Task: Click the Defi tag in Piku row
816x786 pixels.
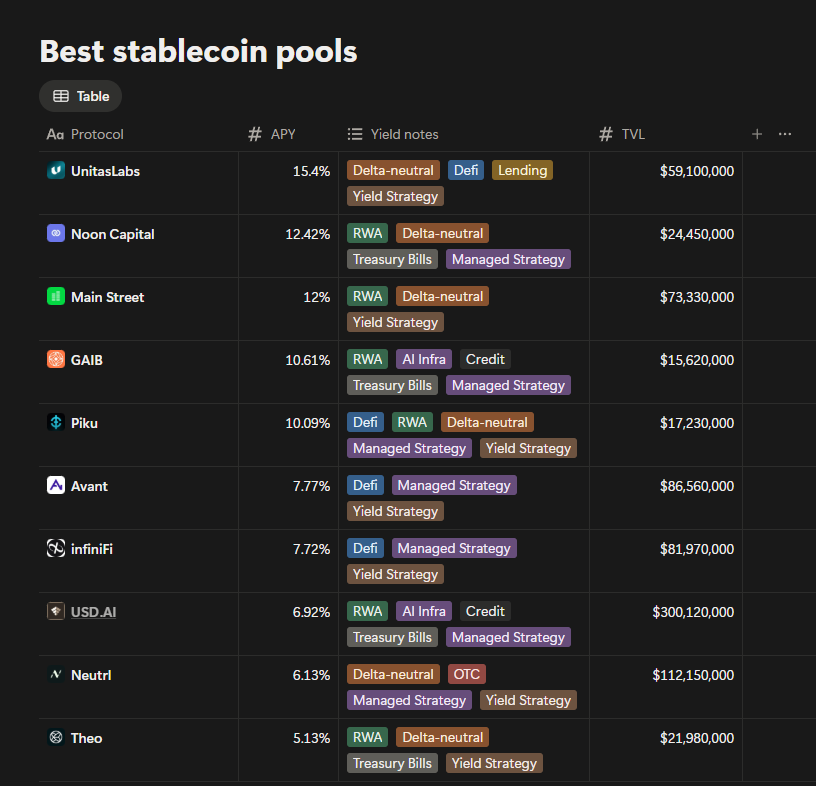Action: tap(365, 422)
